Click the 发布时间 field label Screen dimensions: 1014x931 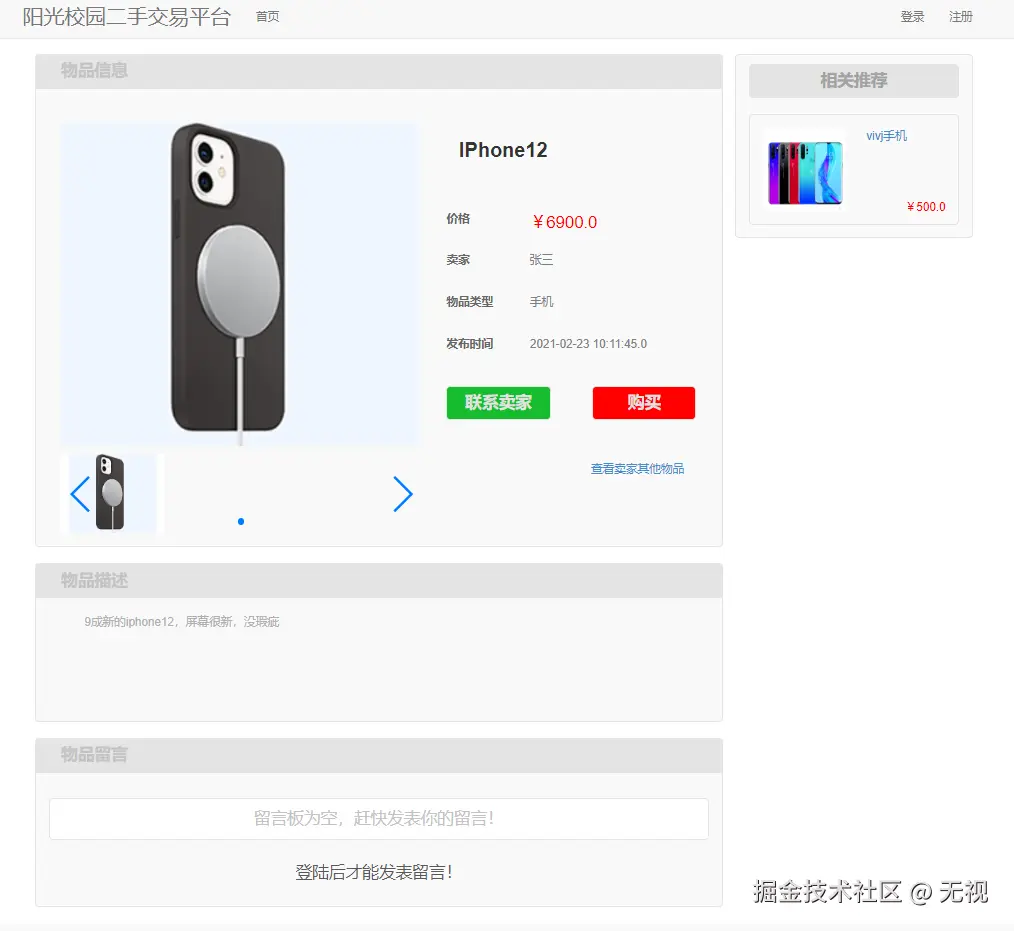tap(469, 344)
